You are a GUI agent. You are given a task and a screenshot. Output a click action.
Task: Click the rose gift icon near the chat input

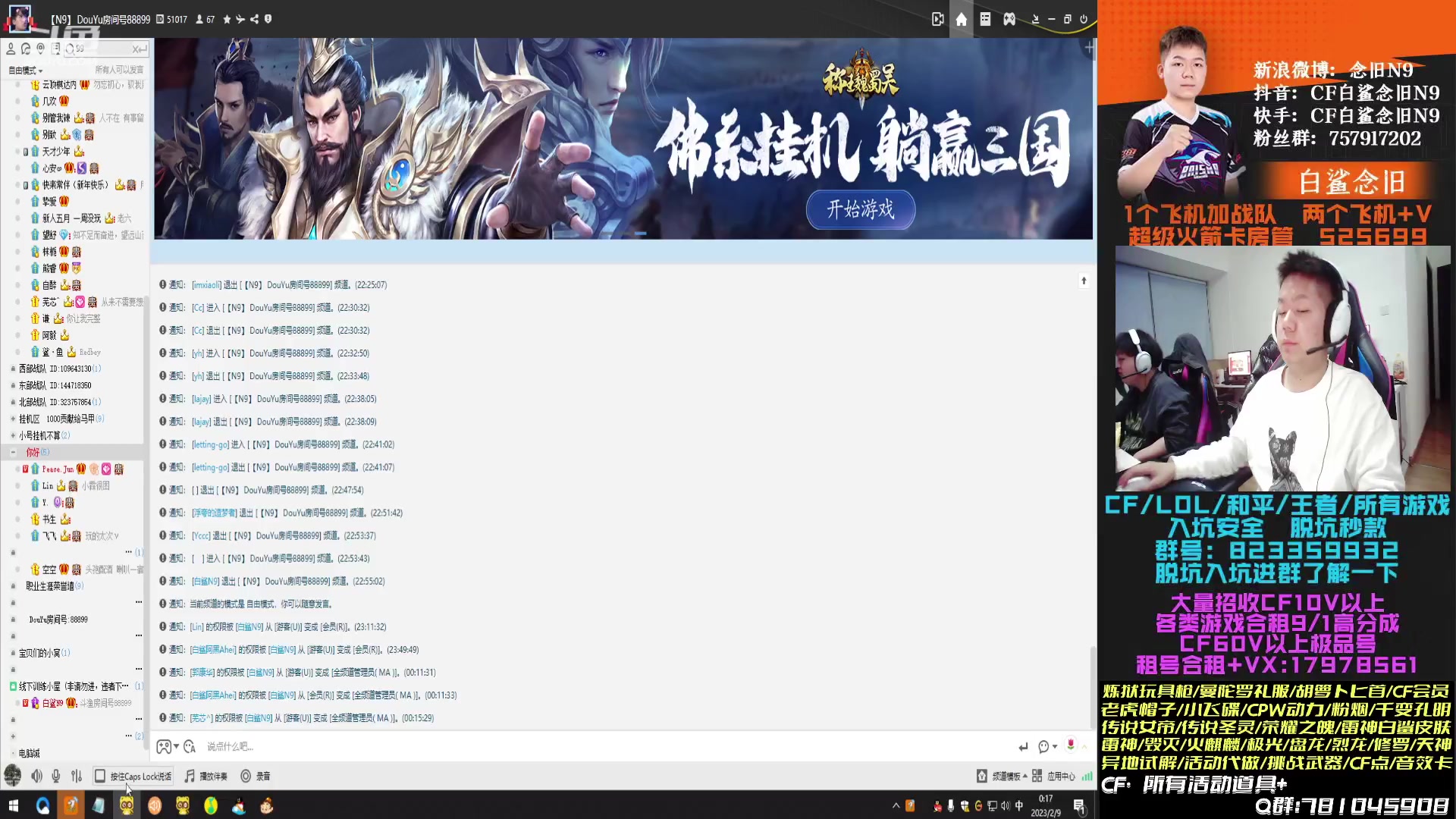pyautogui.click(x=1071, y=747)
